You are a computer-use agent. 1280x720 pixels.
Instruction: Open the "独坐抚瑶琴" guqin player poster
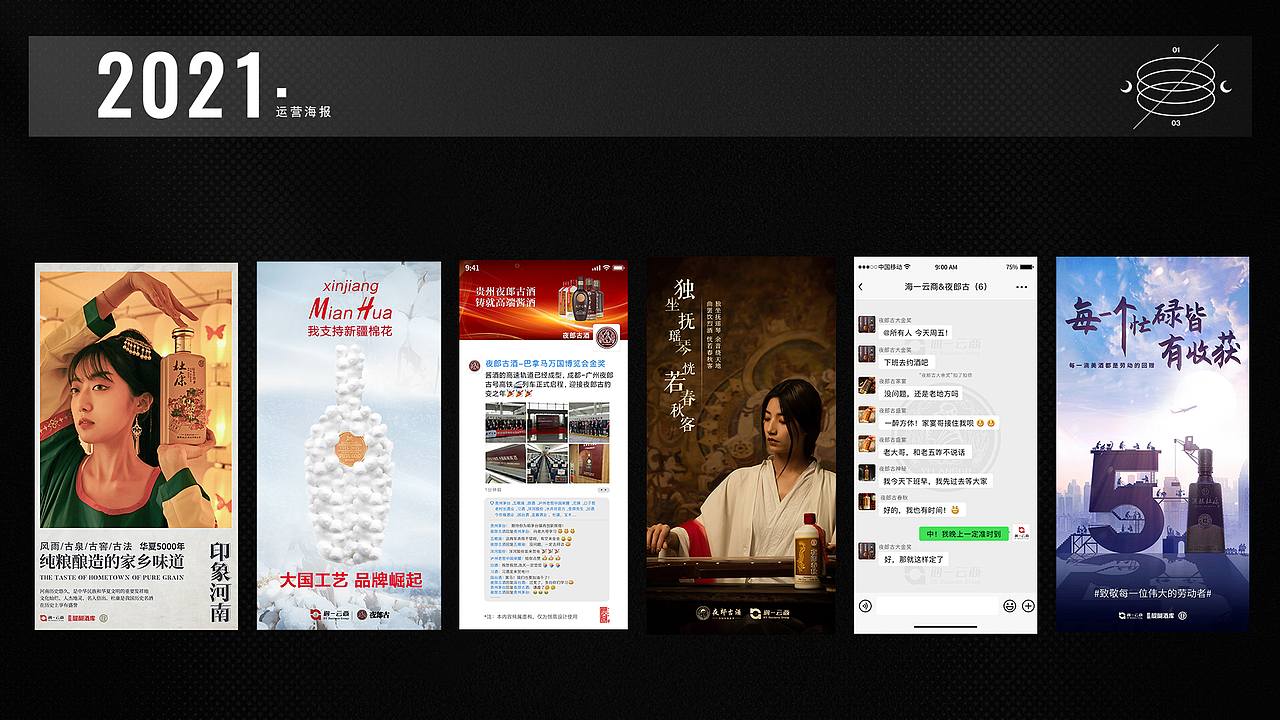pyautogui.click(x=741, y=445)
